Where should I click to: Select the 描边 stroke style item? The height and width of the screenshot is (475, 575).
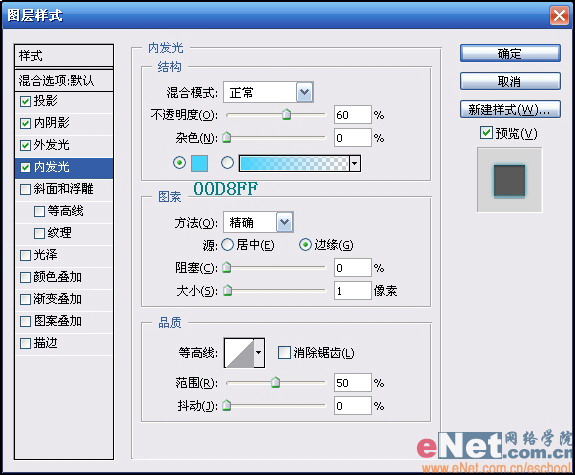tap(64, 343)
